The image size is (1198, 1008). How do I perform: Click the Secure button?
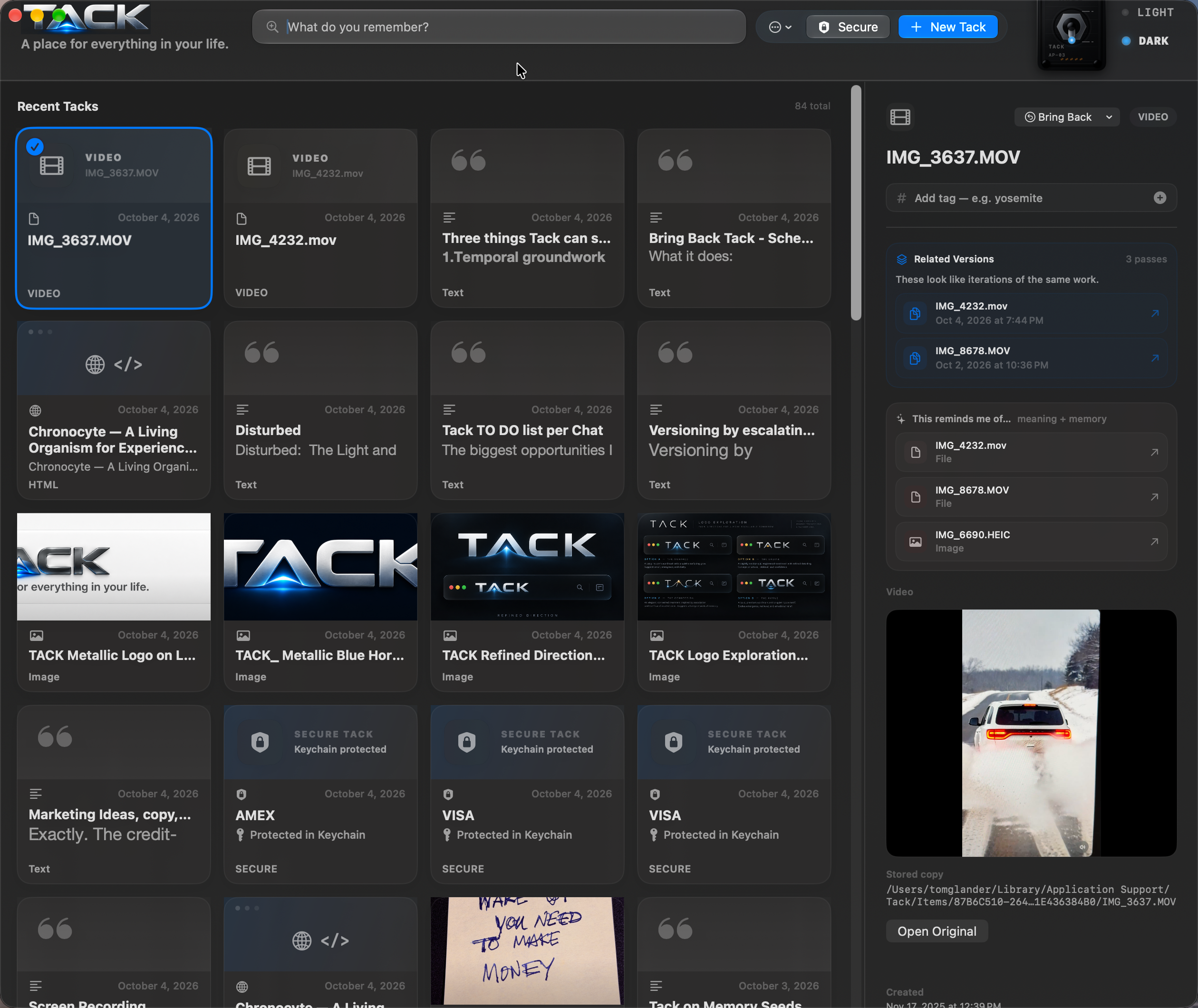pos(849,27)
